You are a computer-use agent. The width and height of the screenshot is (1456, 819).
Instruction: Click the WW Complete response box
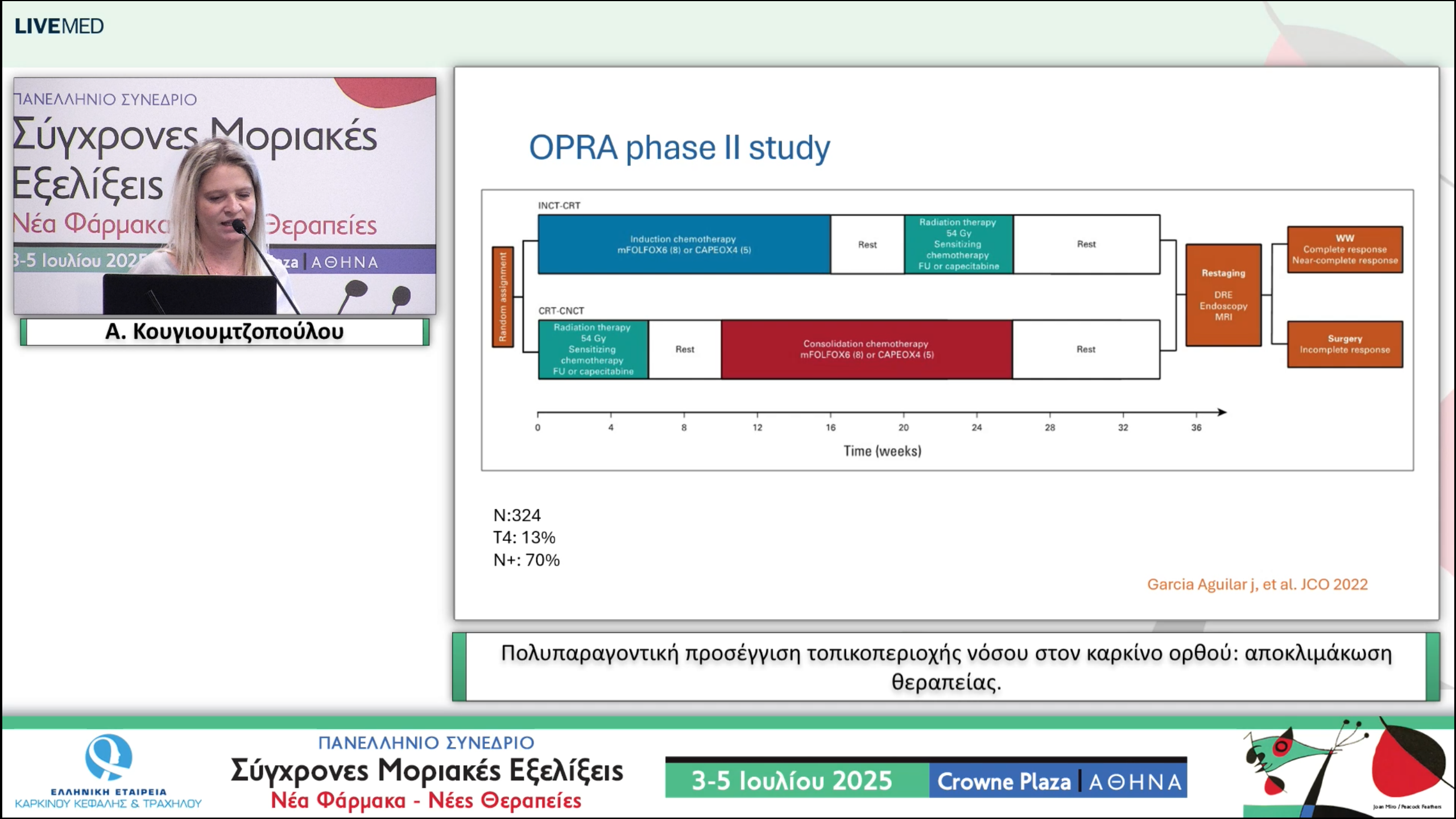[1345, 250]
